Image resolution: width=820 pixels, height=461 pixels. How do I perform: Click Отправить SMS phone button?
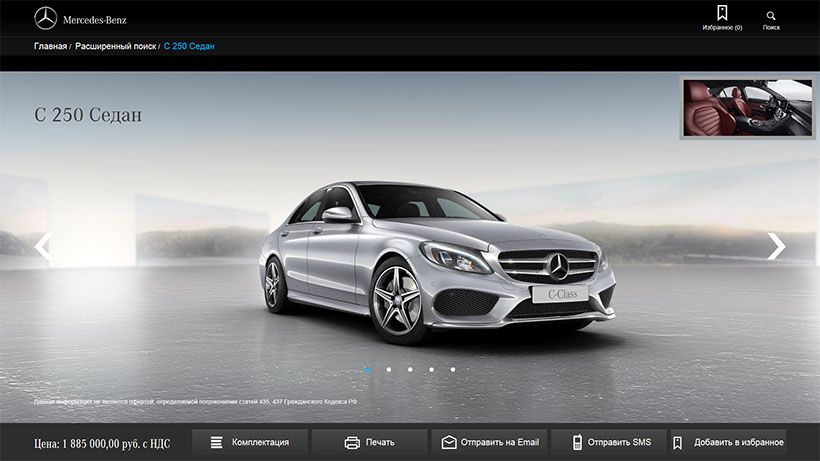click(x=610, y=442)
